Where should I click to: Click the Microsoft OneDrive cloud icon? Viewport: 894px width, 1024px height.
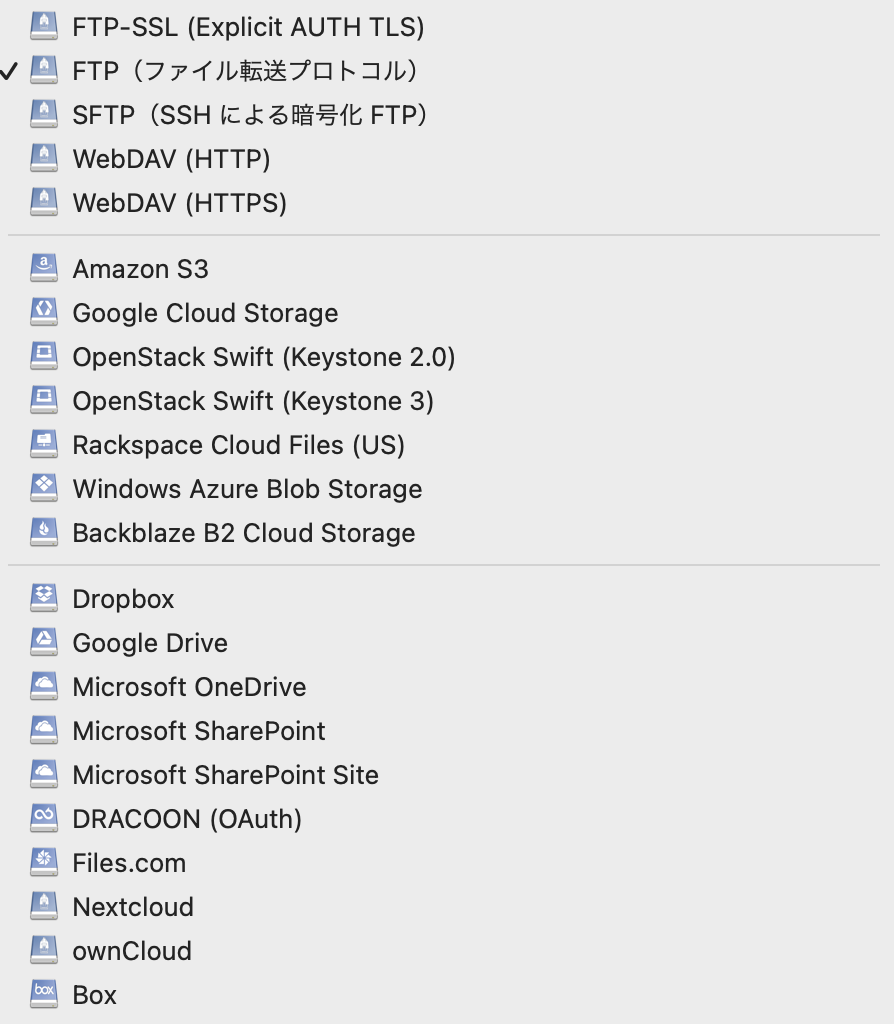(44, 686)
